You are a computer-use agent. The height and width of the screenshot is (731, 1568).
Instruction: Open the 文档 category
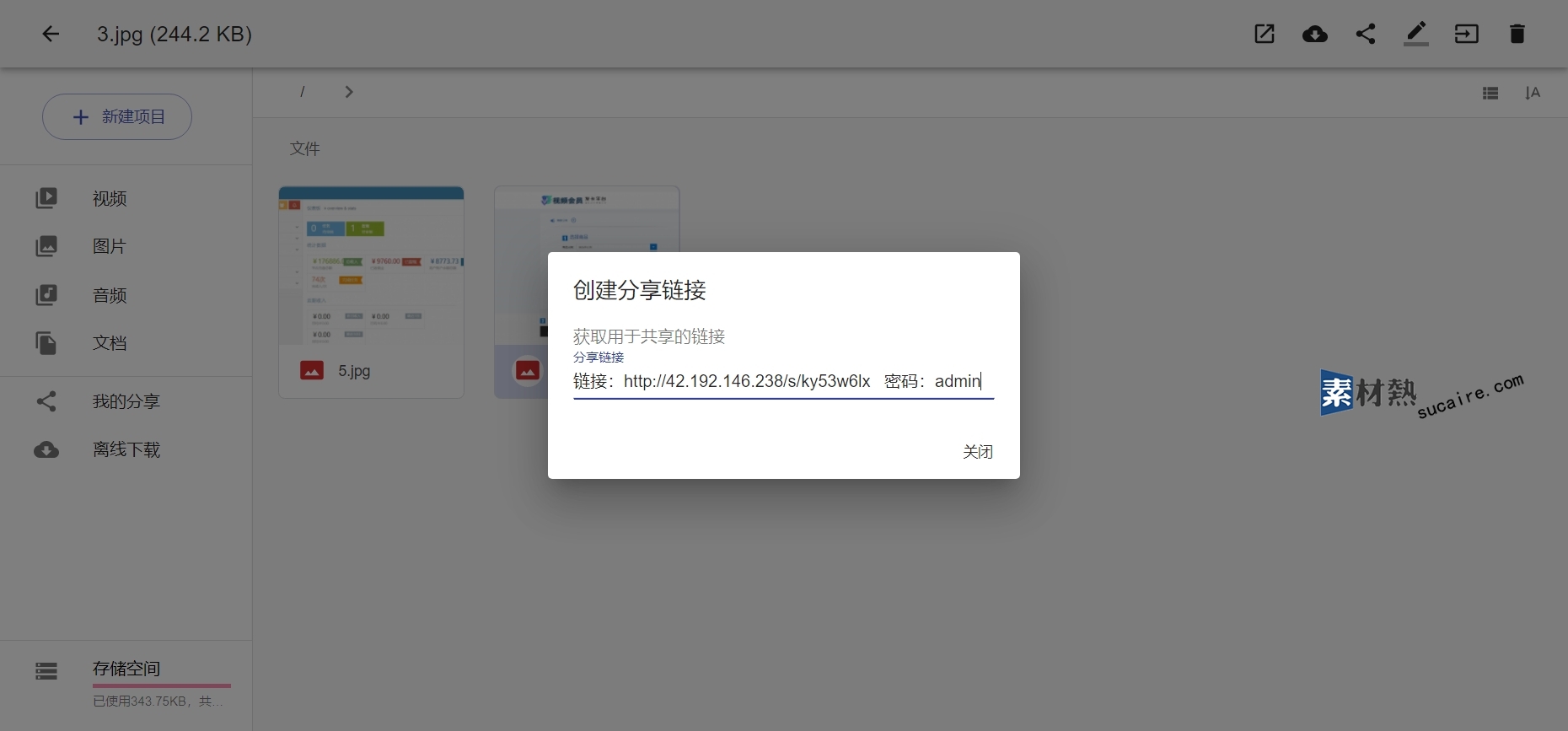[x=110, y=343]
